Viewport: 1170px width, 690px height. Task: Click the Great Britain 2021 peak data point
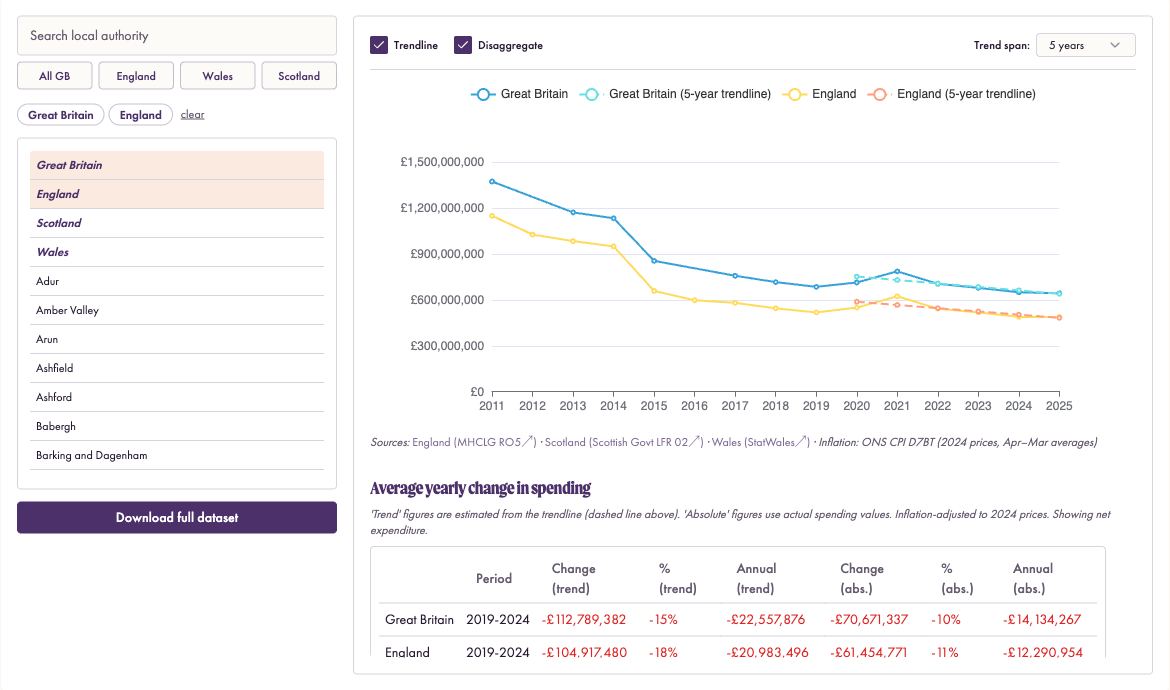click(x=897, y=272)
